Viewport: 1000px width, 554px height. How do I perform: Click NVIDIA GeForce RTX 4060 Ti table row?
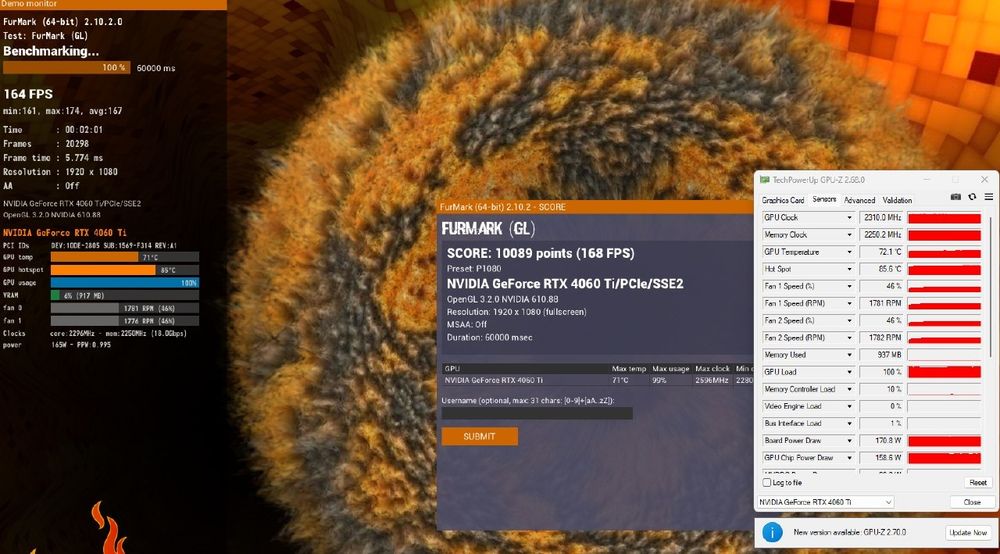pyautogui.click(x=597, y=381)
